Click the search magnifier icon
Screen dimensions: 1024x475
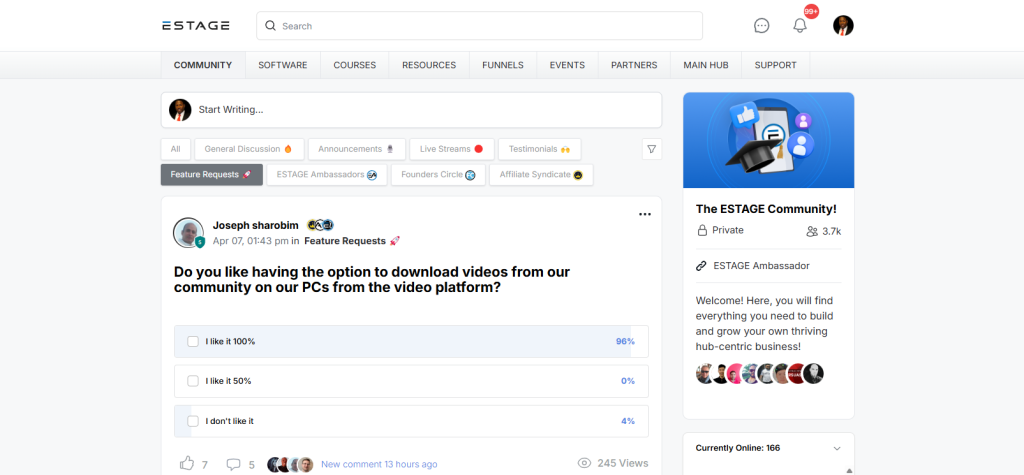click(x=270, y=26)
